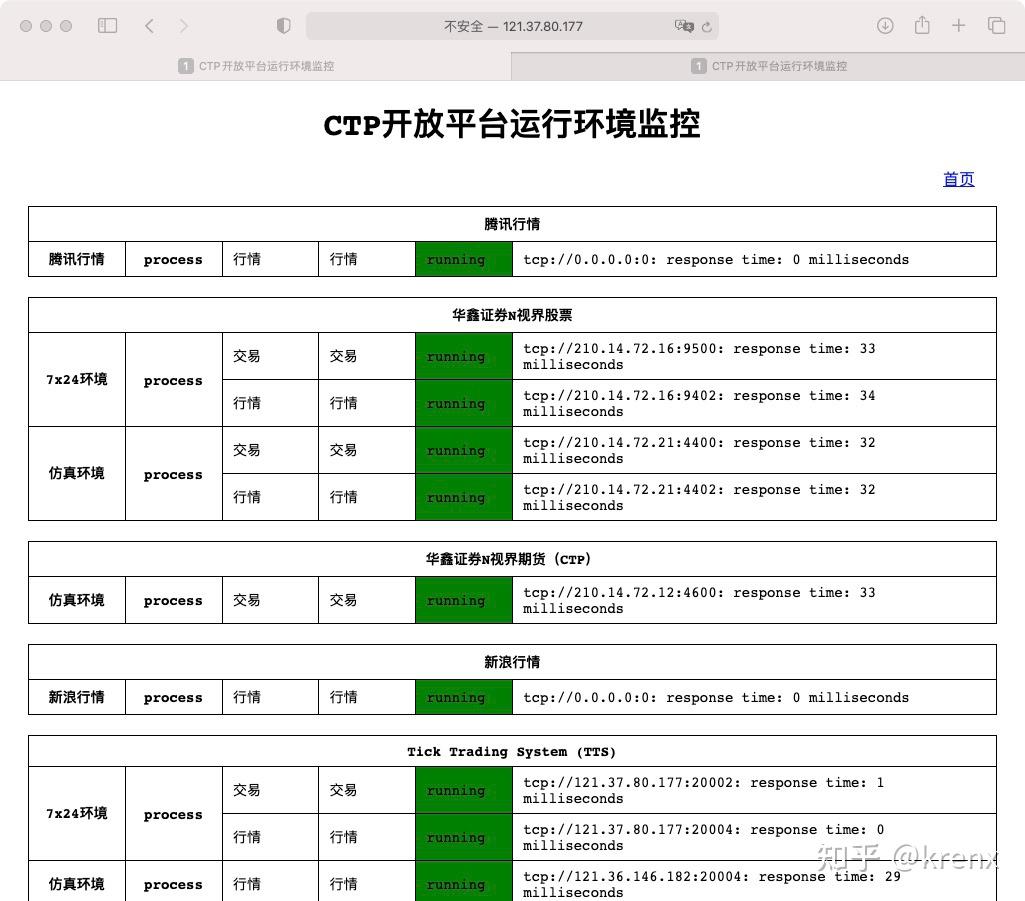Click the 腾讯行情 section header

tap(512, 224)
